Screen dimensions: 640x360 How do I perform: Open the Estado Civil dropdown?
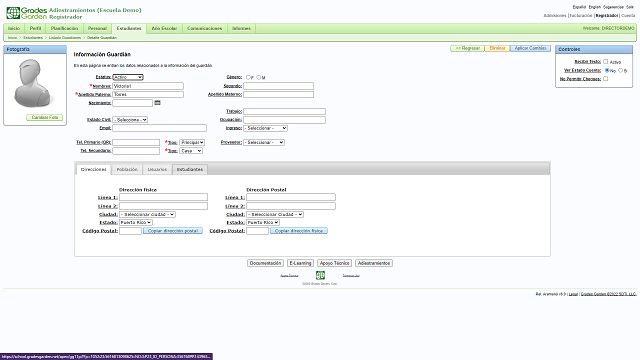(130, 120)
